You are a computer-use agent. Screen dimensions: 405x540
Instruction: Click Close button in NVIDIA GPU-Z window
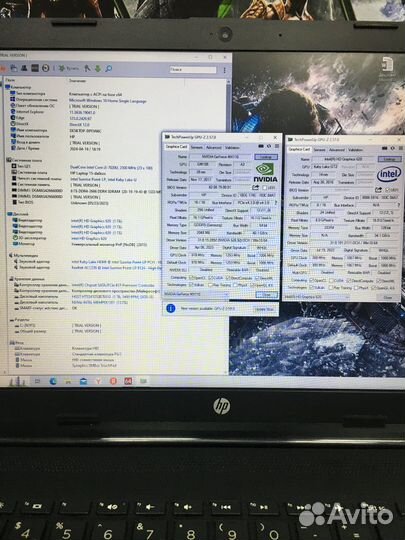(267, 295)
